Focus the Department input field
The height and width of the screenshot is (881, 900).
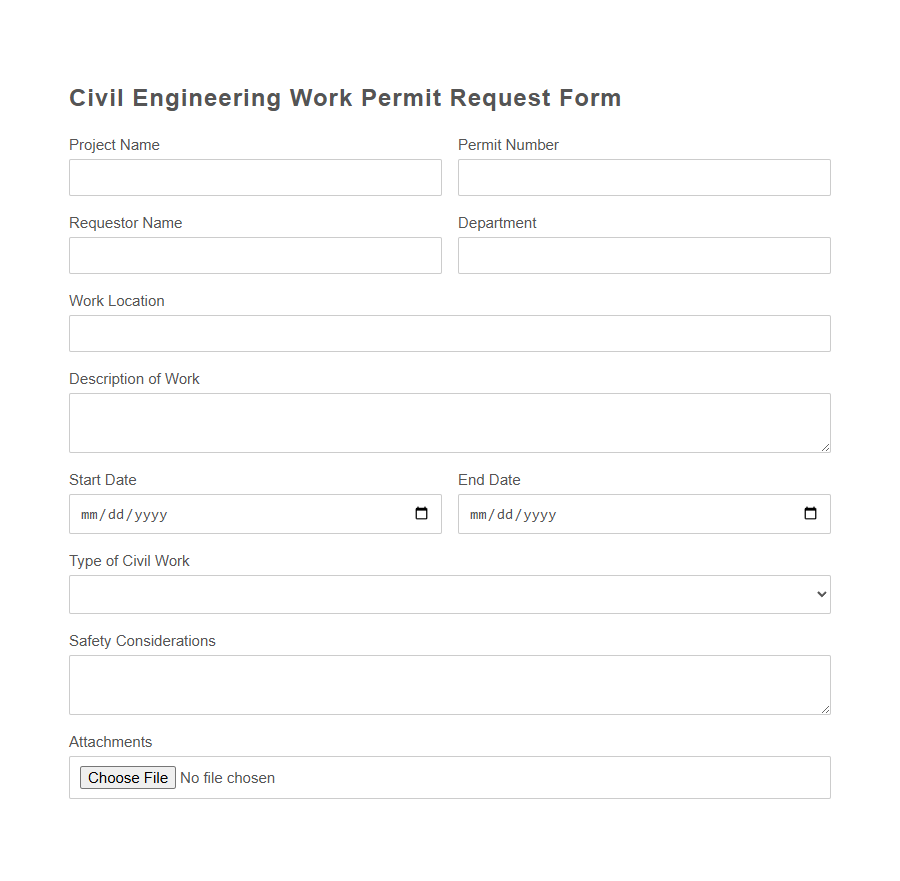click(x=644, y=255)
